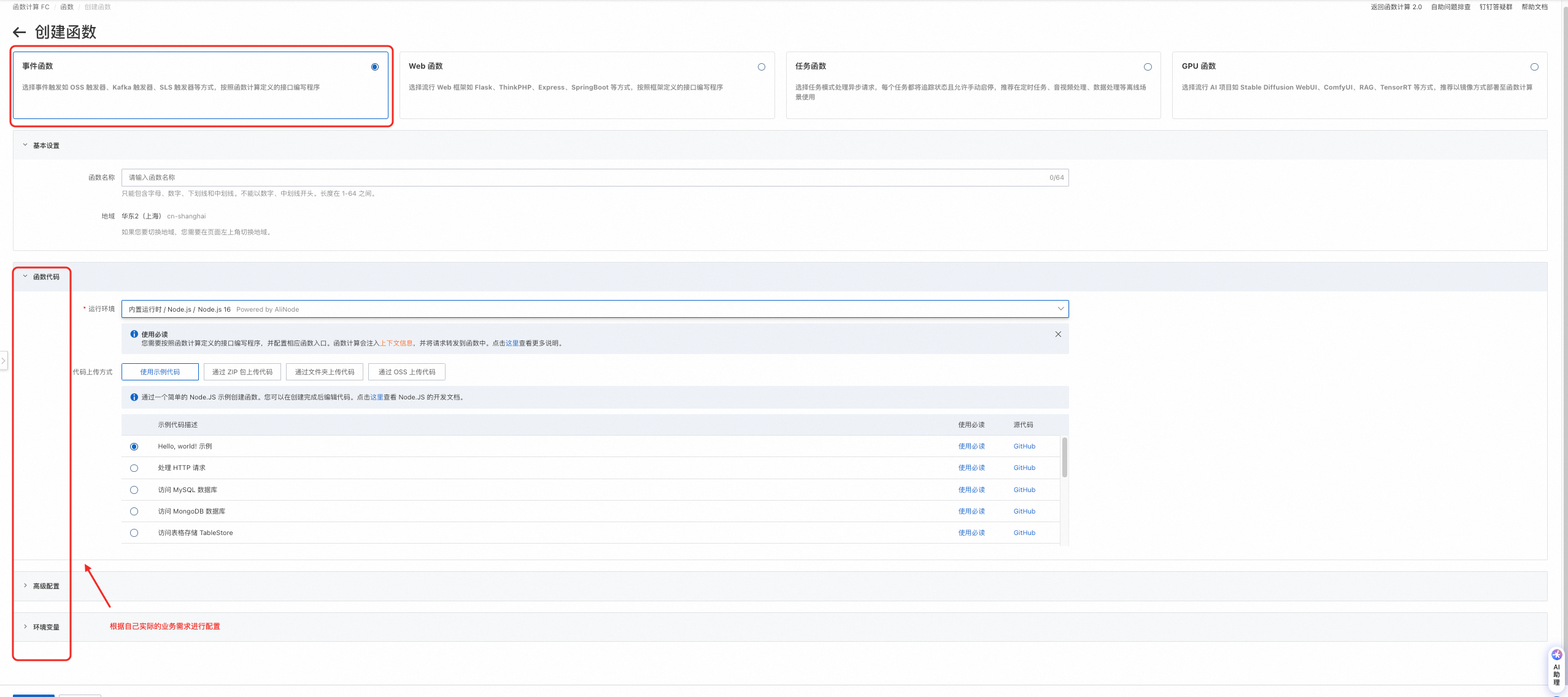The width and height of the screenshot is (1568, 697).
Task: Open 使用必读 link for 处理 HTTP 请求
Action: [x=971, y=468]
